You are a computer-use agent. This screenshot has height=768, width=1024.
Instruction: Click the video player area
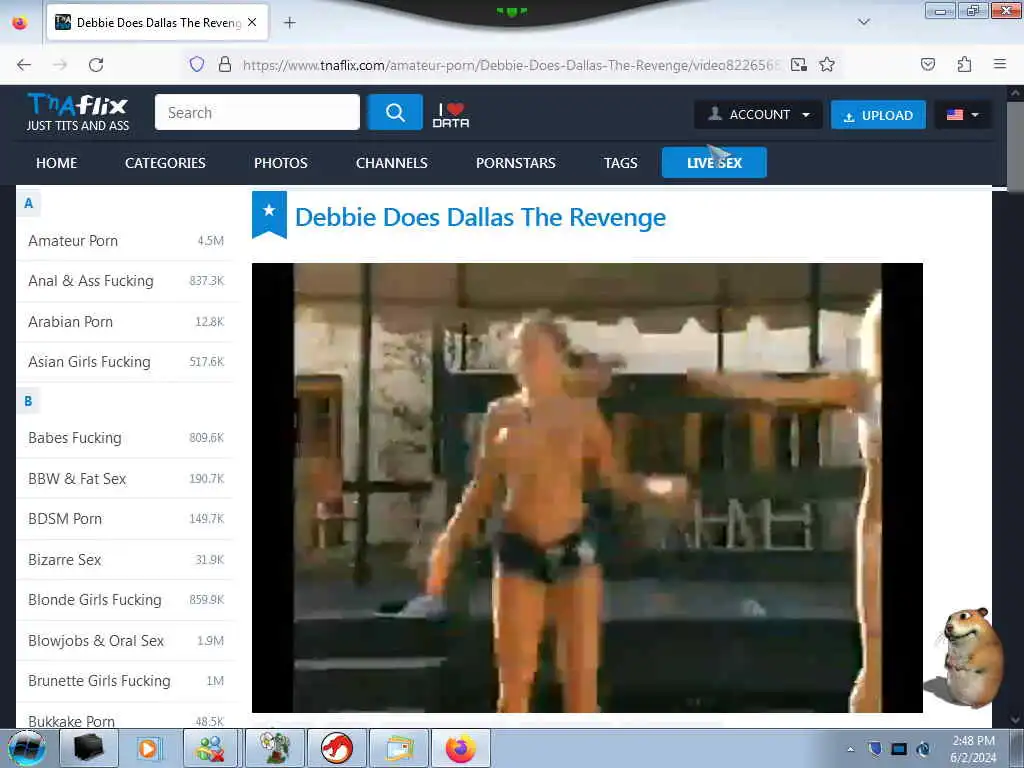pyautogui.click(x=587, y=488)
